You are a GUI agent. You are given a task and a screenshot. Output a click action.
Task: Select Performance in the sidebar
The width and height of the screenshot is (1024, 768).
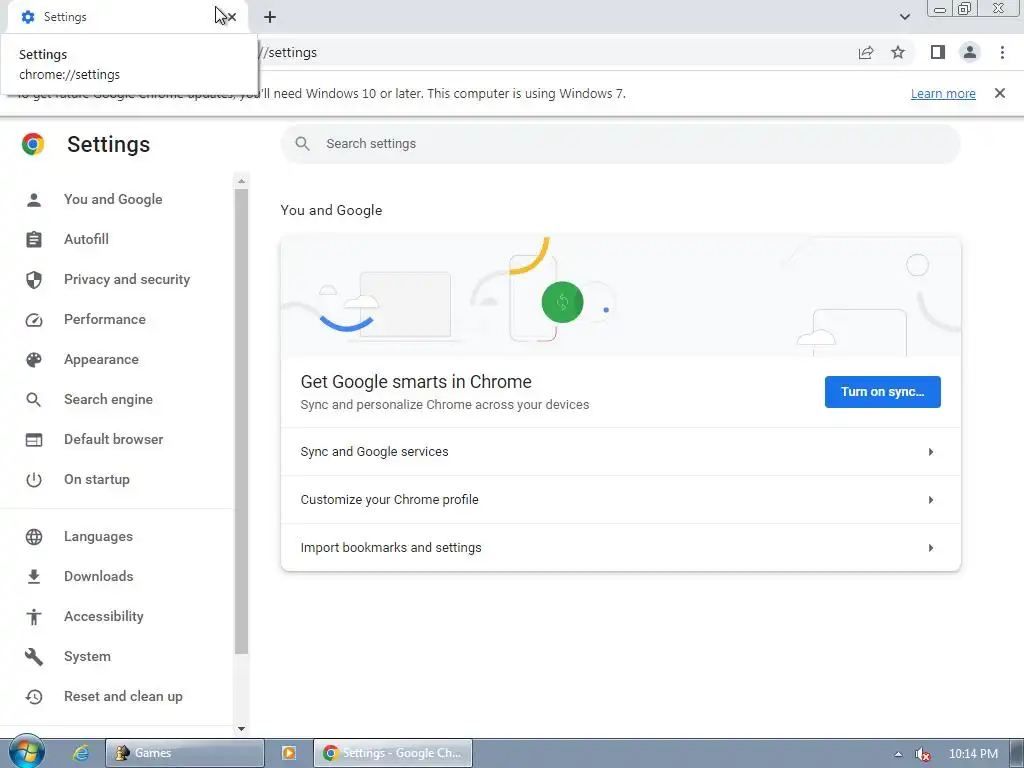pos(104,320)
